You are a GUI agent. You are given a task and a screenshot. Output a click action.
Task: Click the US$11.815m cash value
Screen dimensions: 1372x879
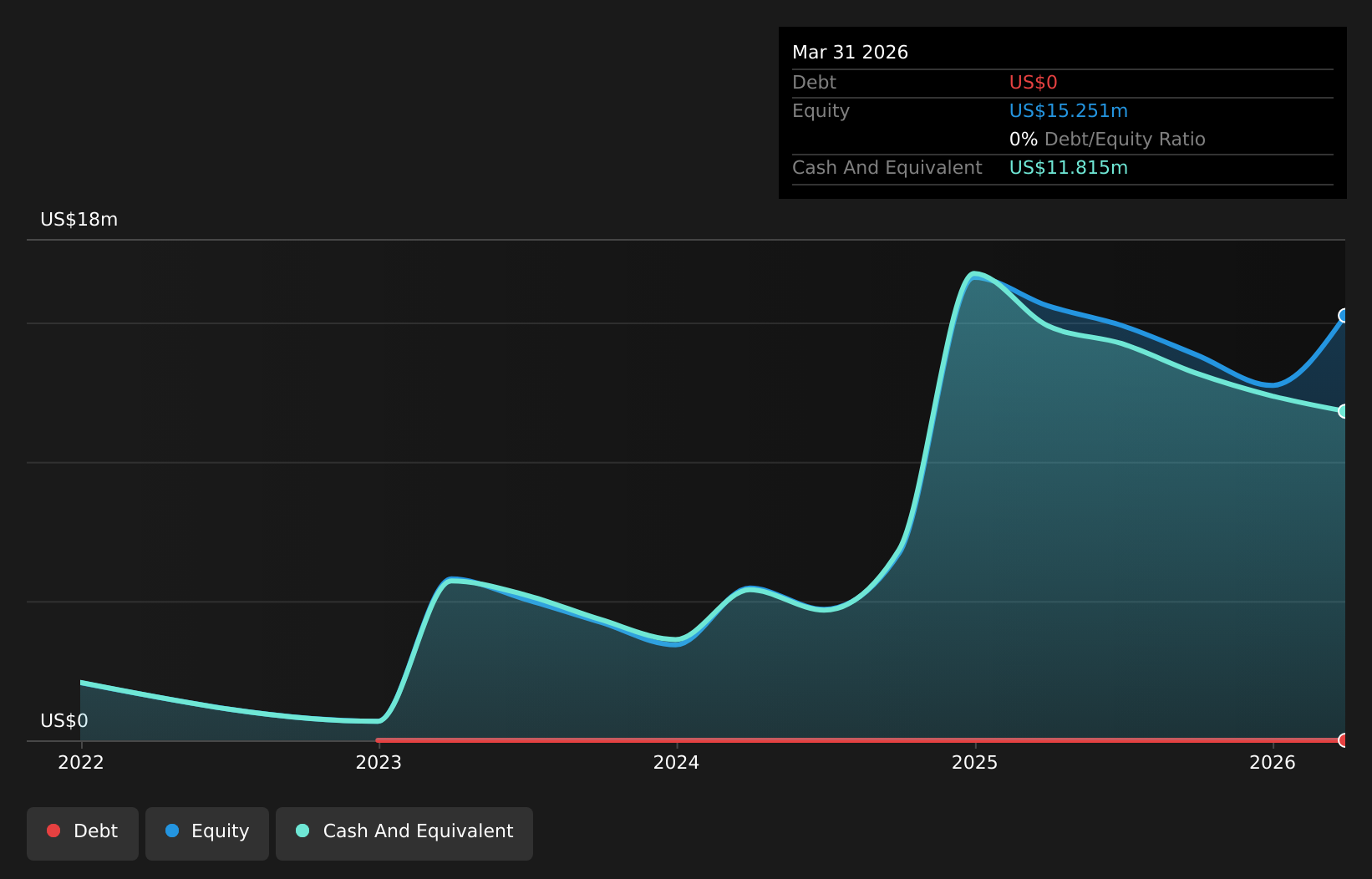[x=1069, y=168]
